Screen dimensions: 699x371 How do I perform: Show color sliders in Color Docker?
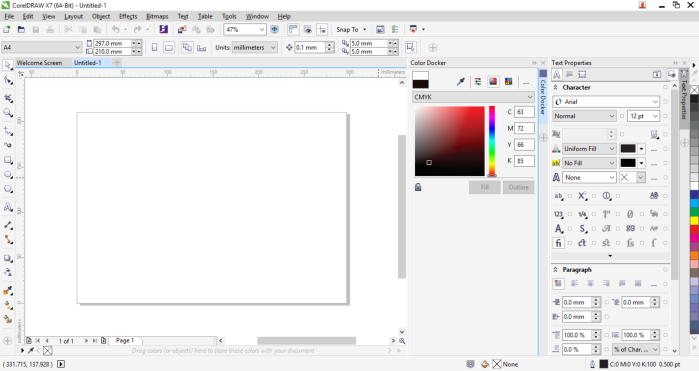click(478, 81)
